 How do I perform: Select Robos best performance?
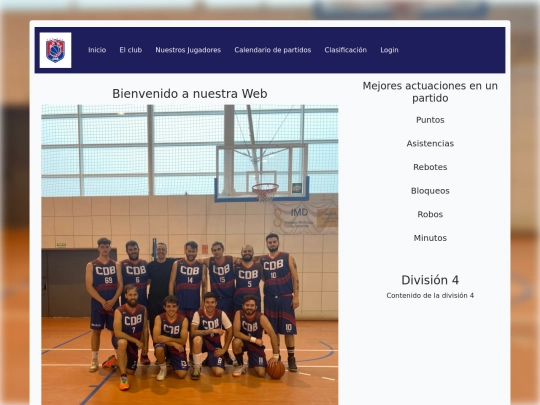click(430, 214)
